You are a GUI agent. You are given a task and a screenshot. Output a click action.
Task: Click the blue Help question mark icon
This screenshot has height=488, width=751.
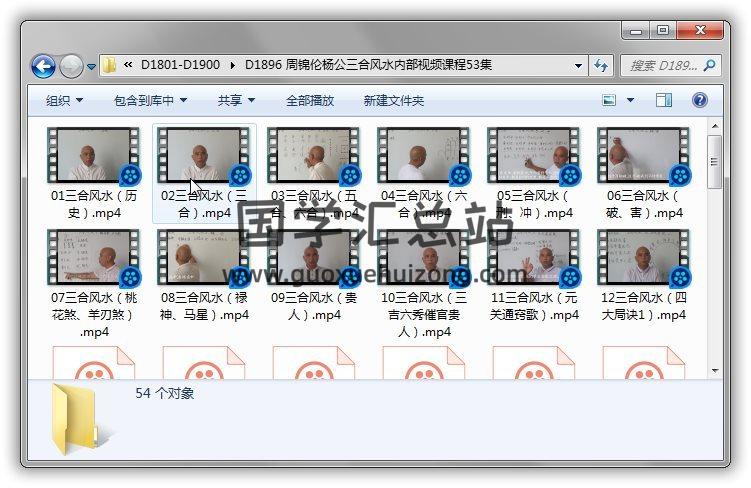pos(700,100)
